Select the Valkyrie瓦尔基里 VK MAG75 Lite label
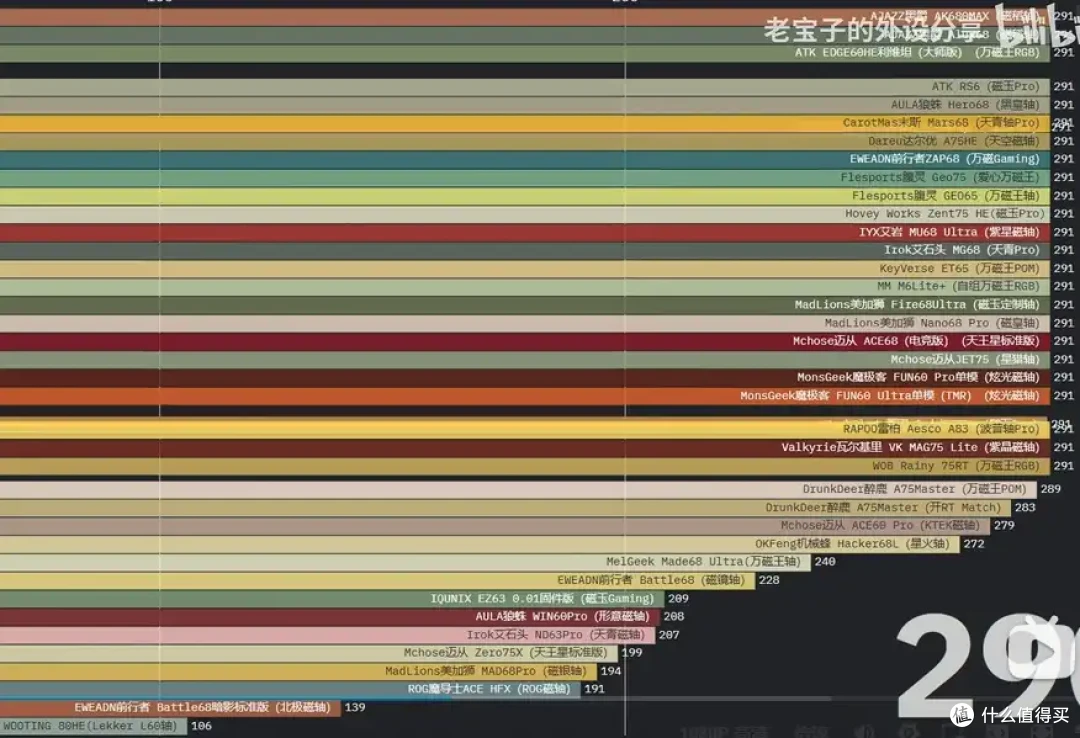 click(x=911, y=447)
